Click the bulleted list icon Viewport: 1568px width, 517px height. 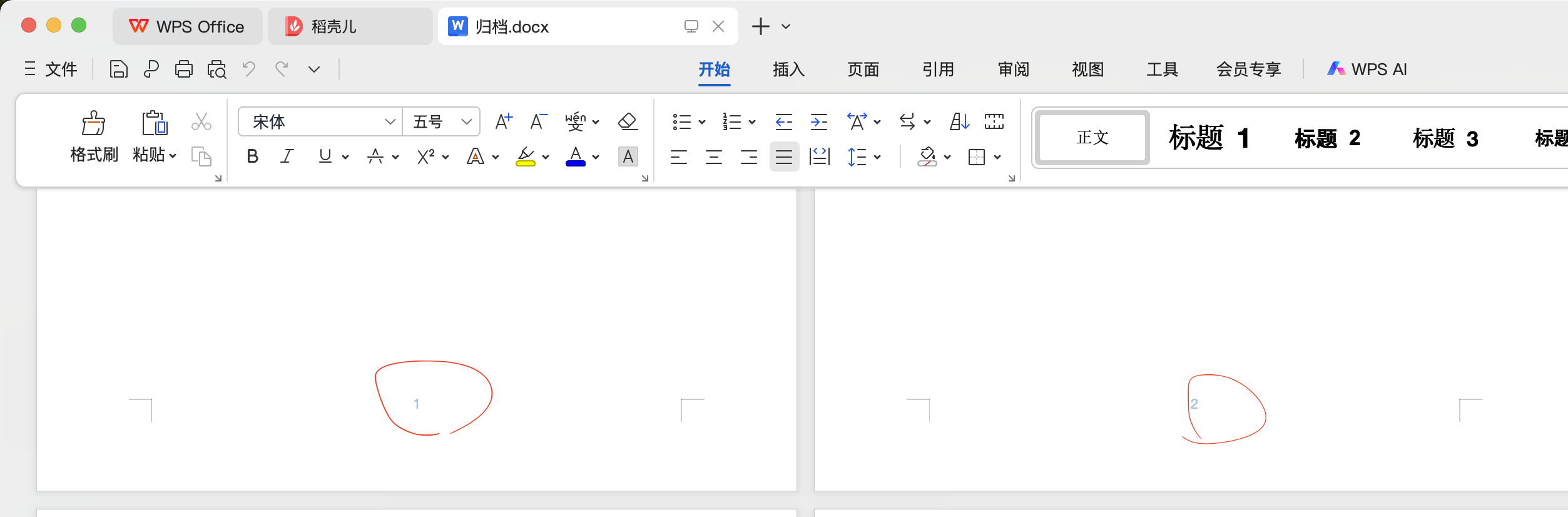click(x=681, y=121)
